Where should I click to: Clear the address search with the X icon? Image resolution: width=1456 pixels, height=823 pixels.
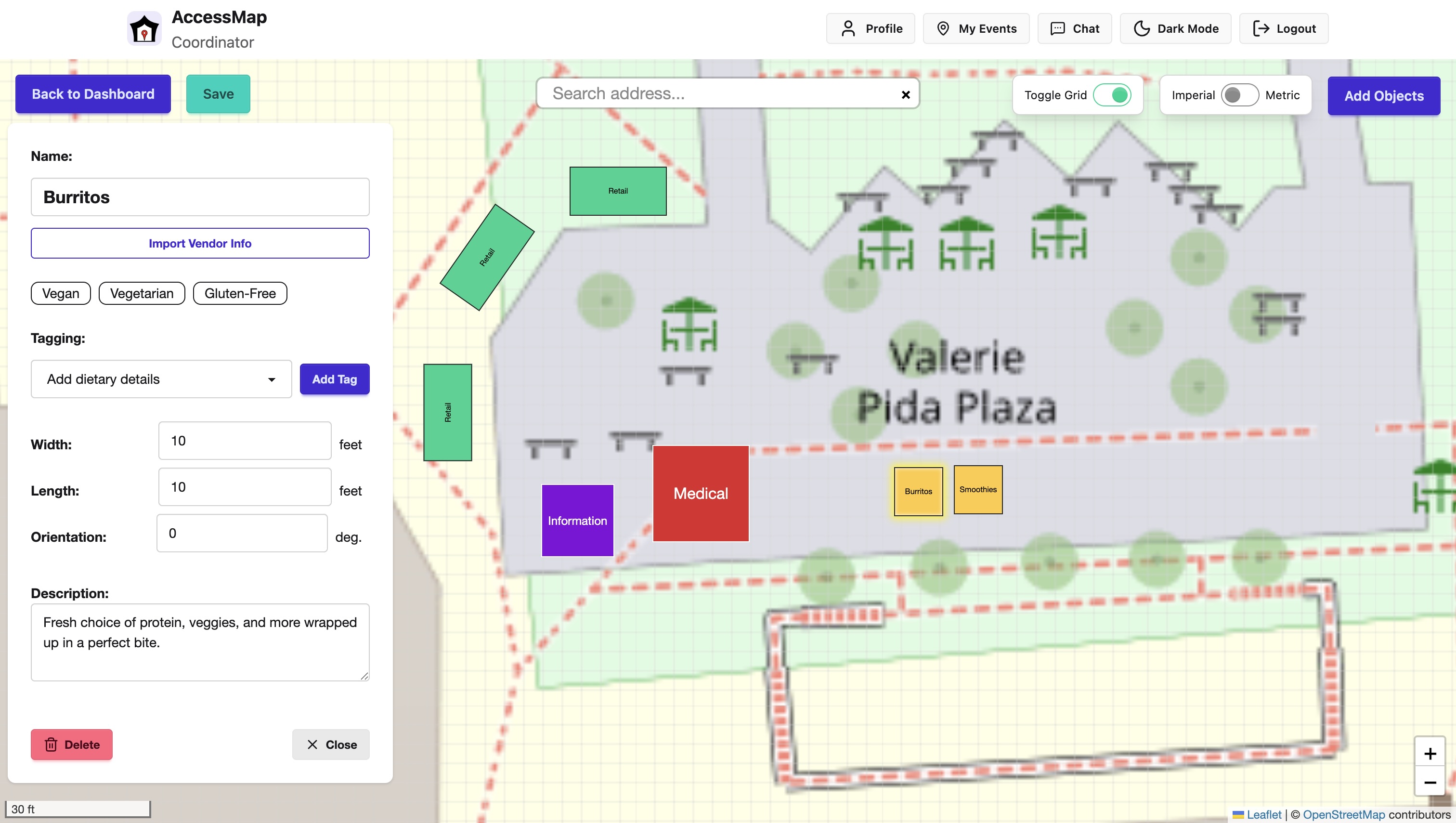[906, 94]
